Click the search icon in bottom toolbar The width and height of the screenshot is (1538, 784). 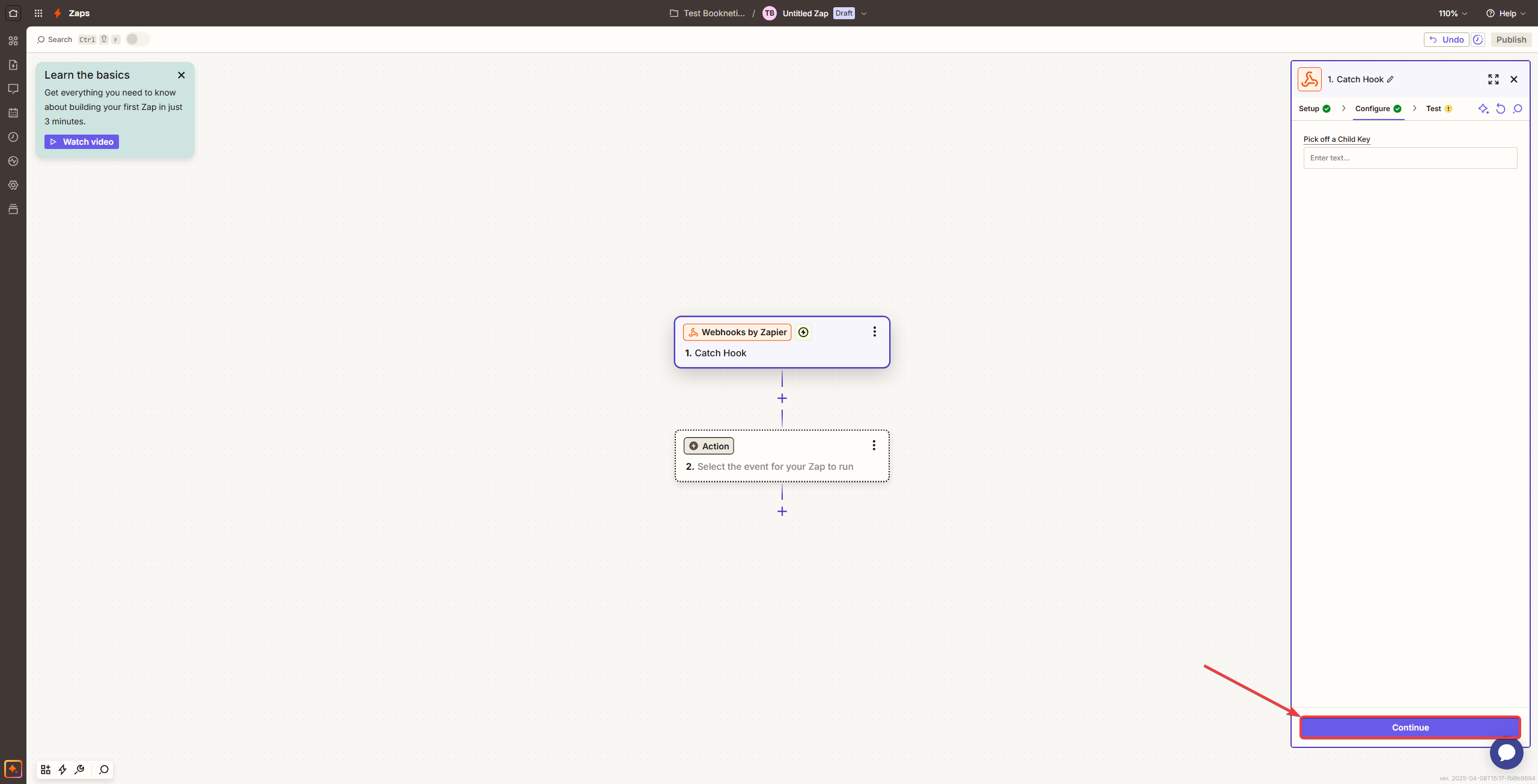(x=104, y=770)
